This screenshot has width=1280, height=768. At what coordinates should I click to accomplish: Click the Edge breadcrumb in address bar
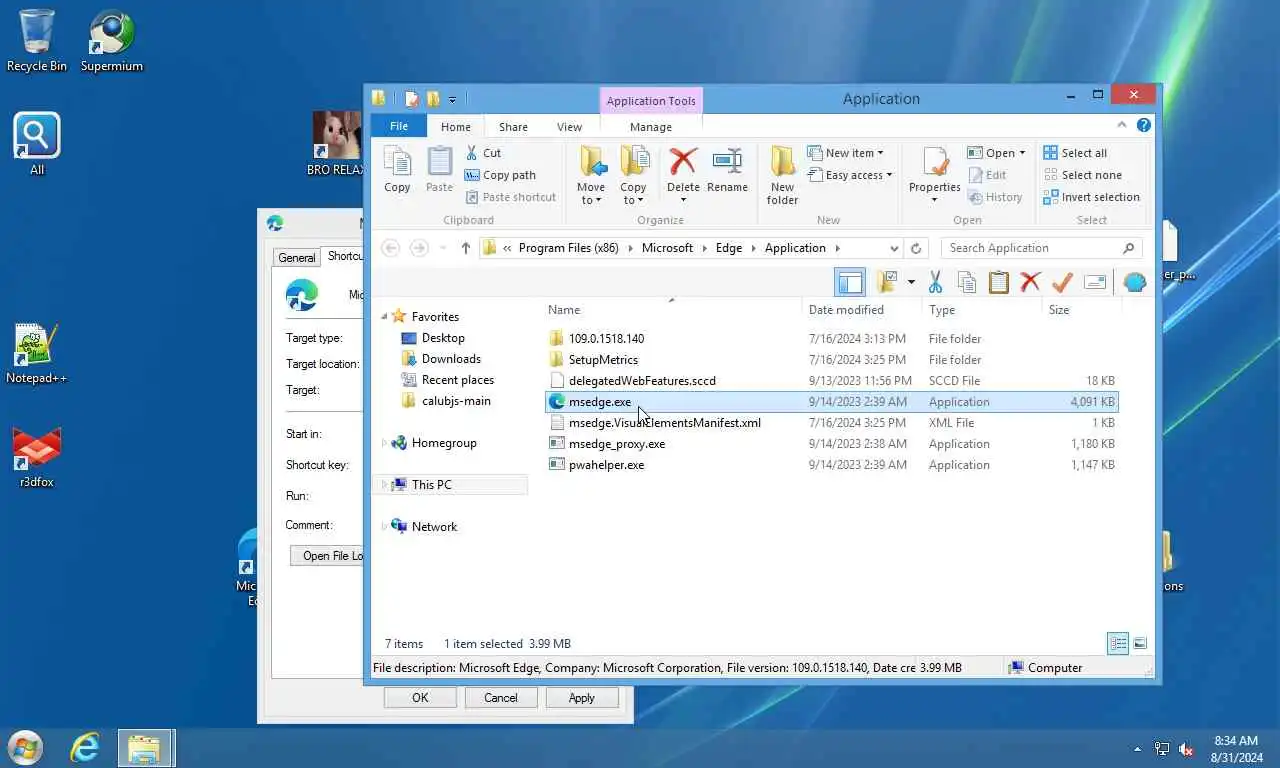click(x=729, y=248)
